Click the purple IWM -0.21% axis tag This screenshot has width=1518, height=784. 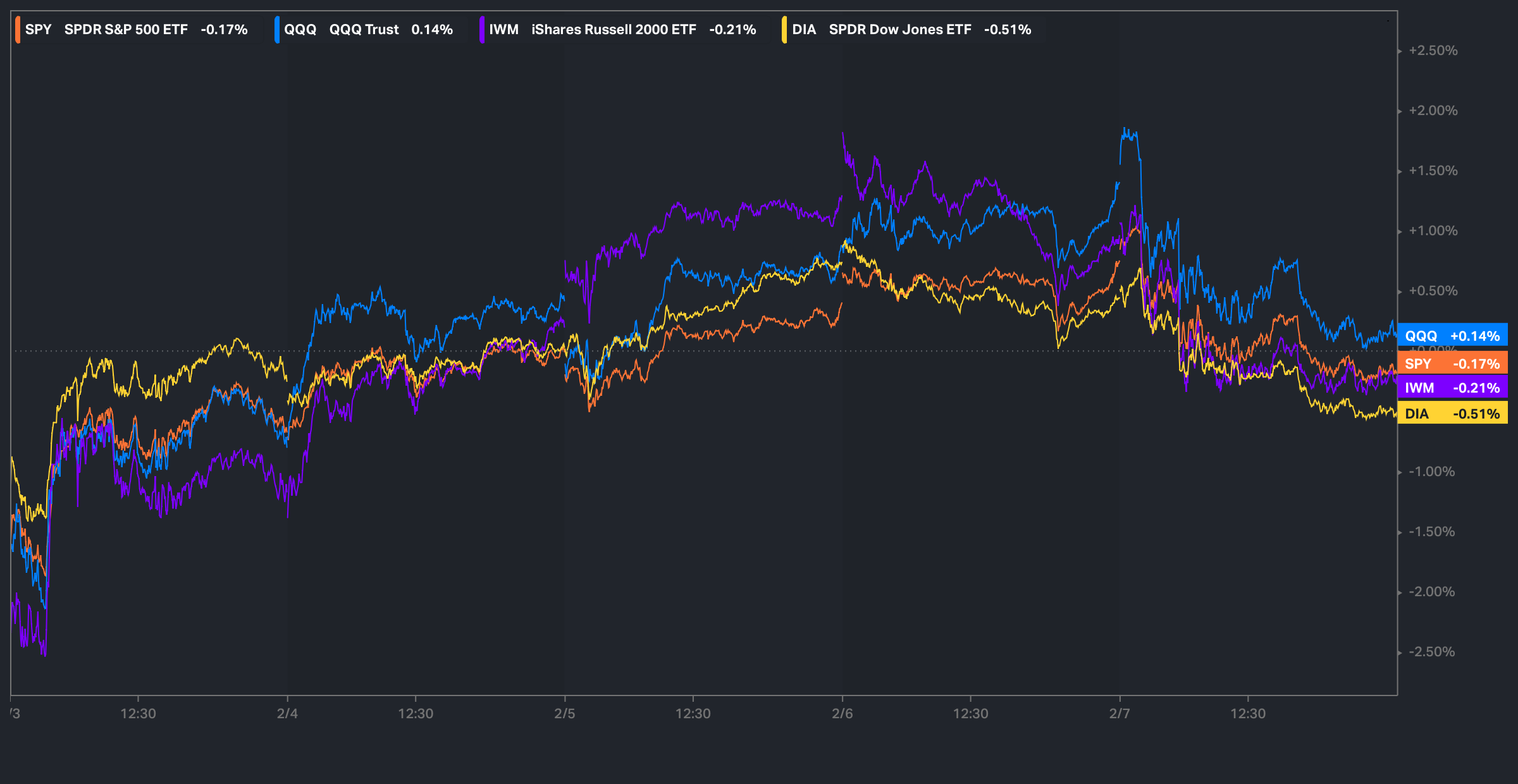point(1452,388)
